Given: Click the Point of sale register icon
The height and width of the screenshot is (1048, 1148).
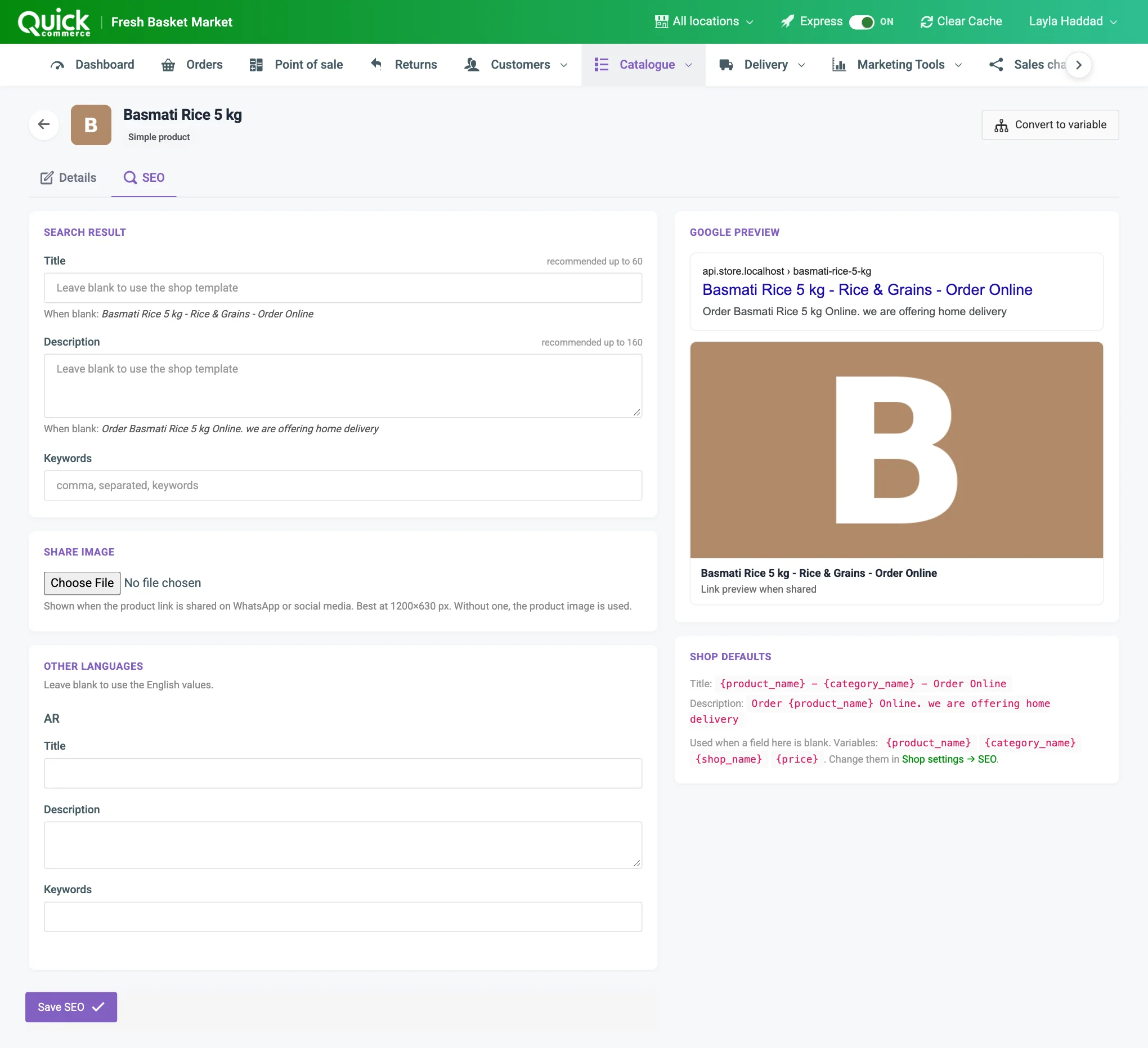Looking at the screenshot, I should coord(256,65).
